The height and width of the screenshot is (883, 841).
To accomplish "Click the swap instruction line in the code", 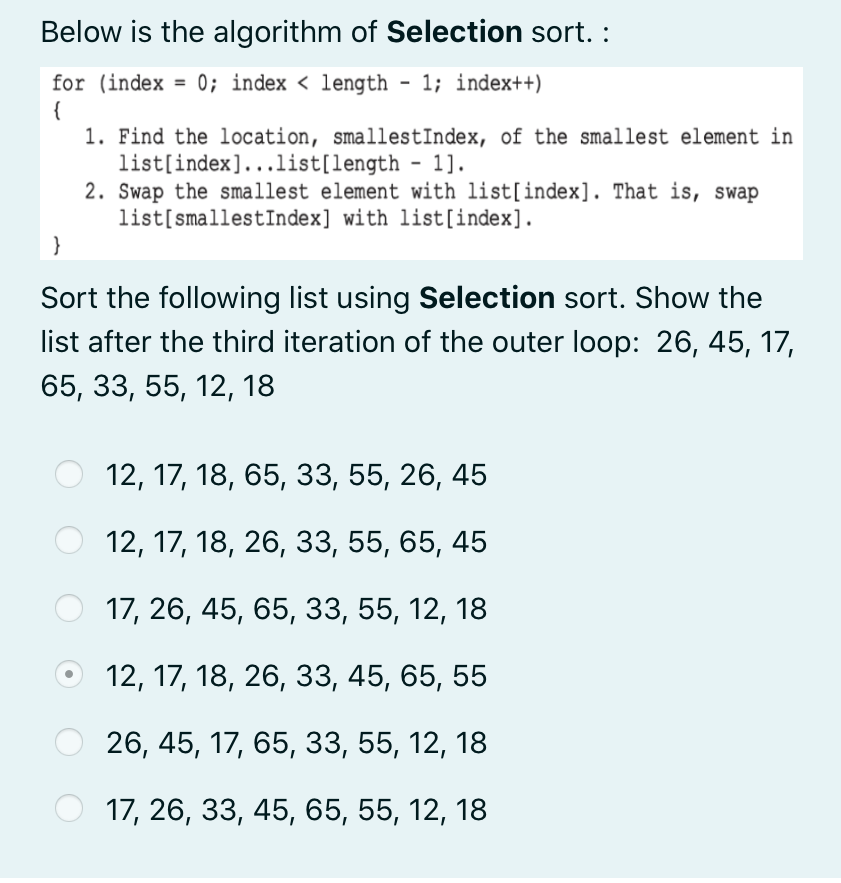I will click(420, 192).
